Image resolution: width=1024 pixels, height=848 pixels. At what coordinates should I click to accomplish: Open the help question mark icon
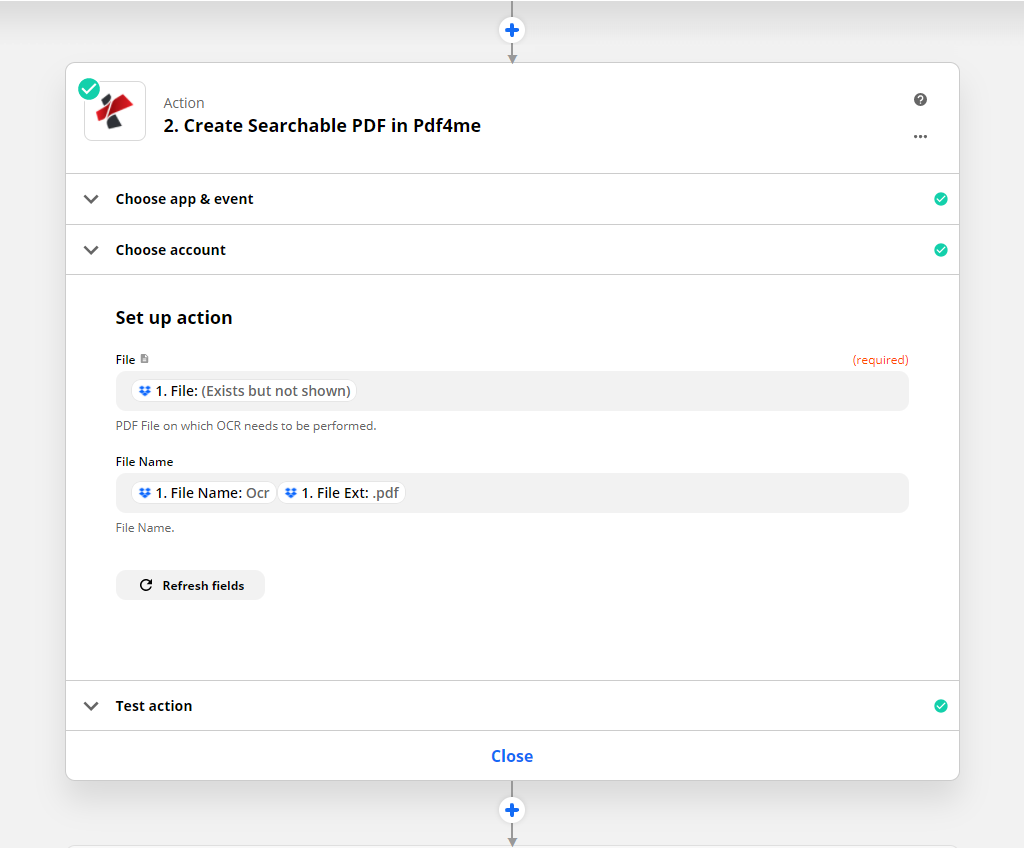[x=920, y=100]
